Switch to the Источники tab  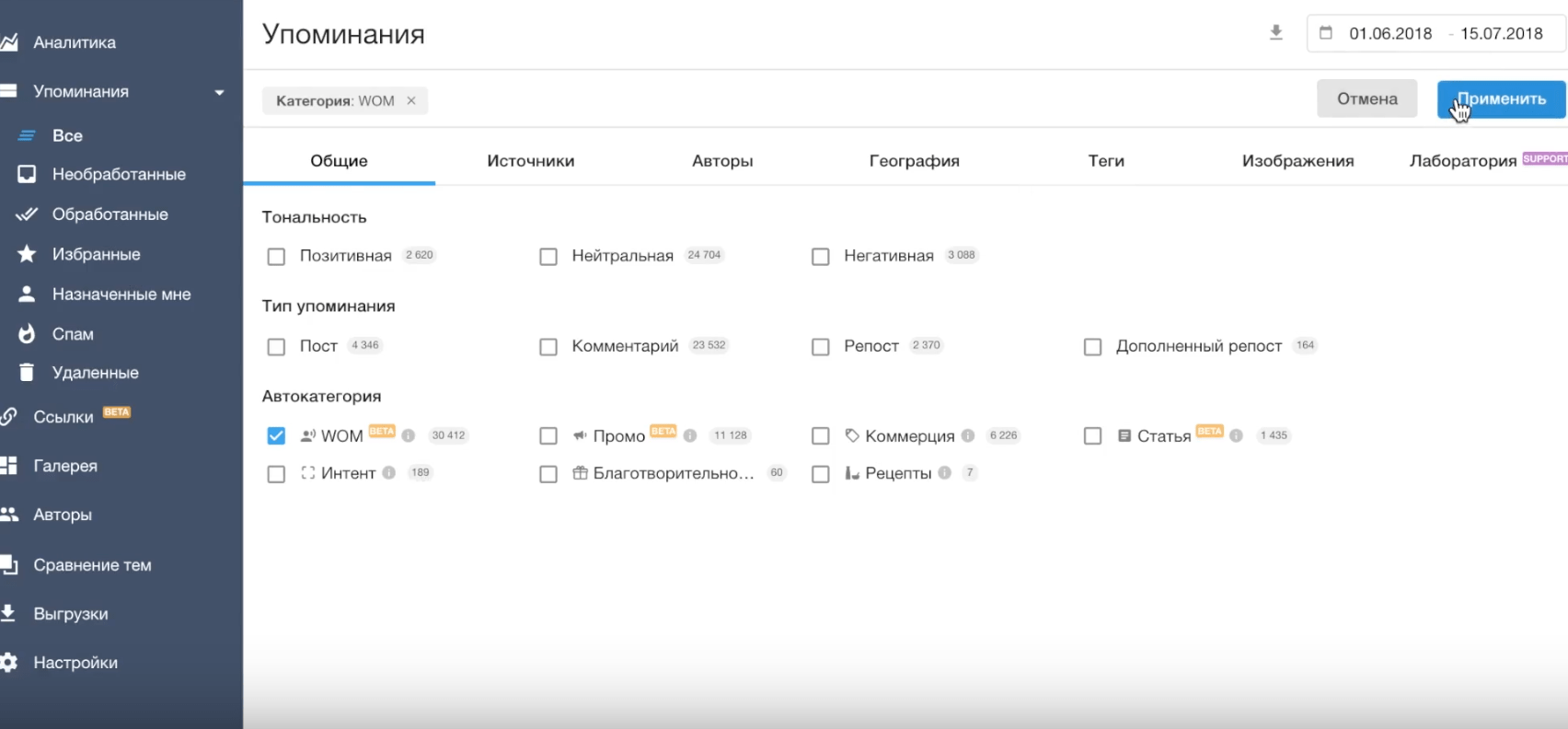pos(531,161)
